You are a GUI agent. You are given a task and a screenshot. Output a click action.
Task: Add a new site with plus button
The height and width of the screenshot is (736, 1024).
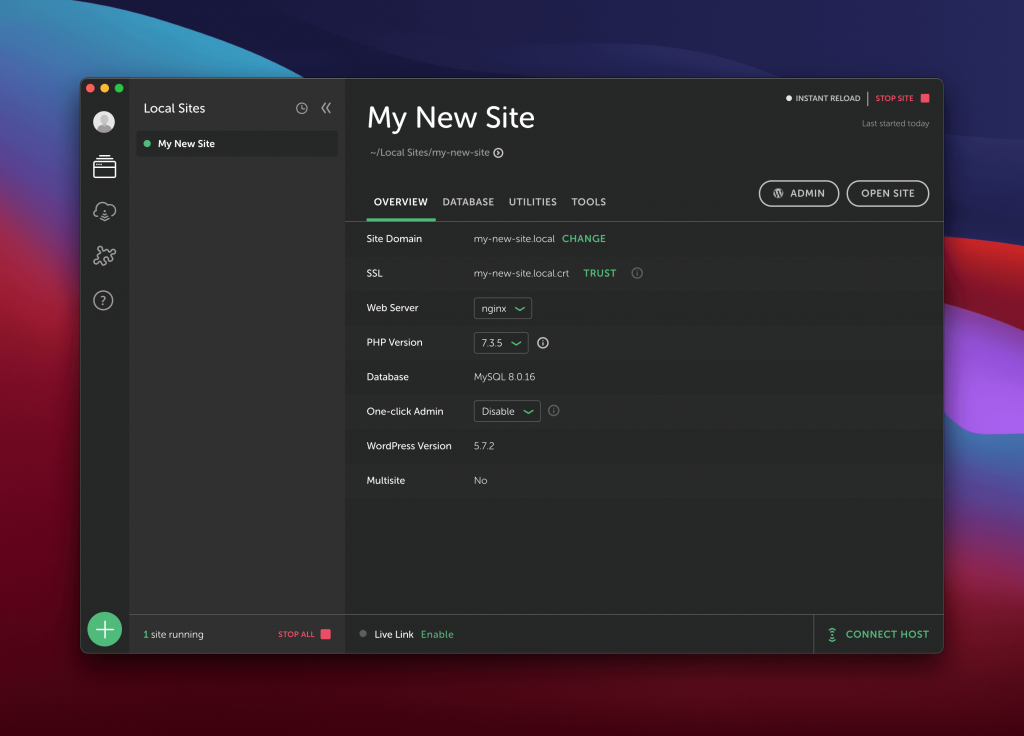coord(104,630)
